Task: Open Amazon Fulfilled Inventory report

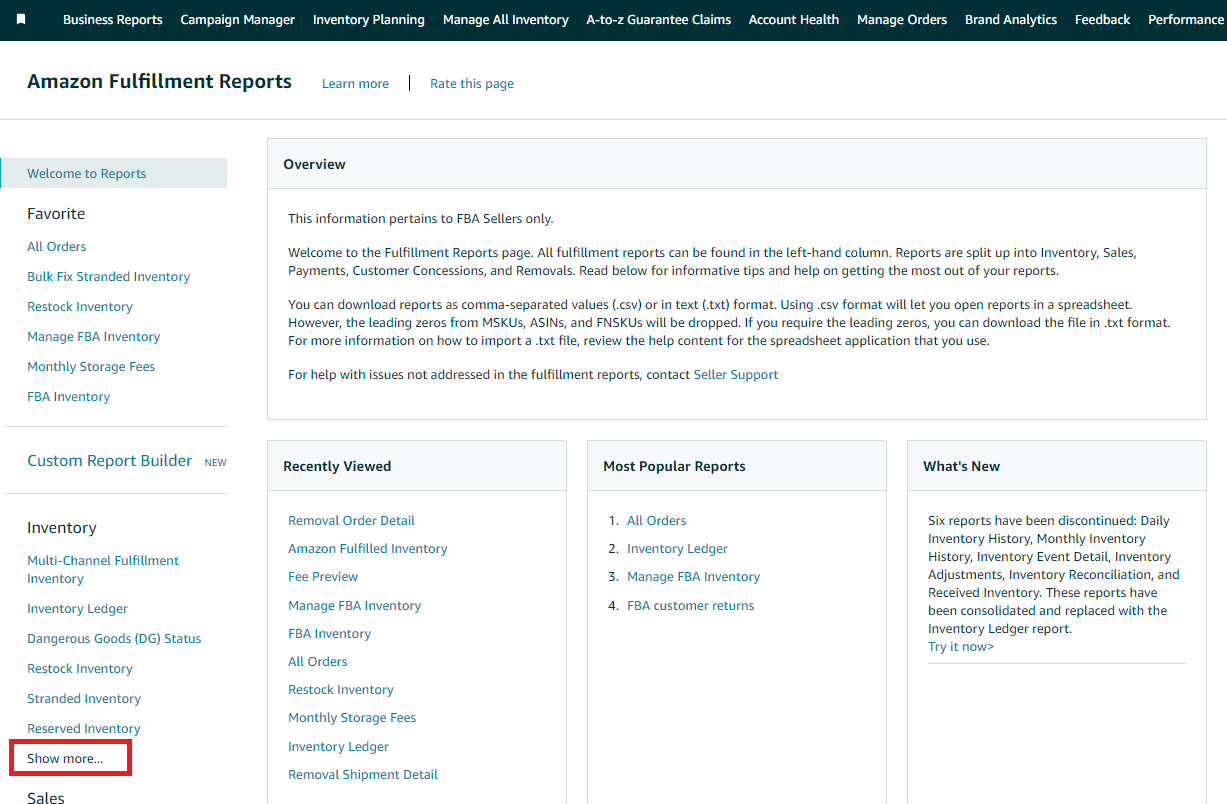Action: tap(368, 549)
